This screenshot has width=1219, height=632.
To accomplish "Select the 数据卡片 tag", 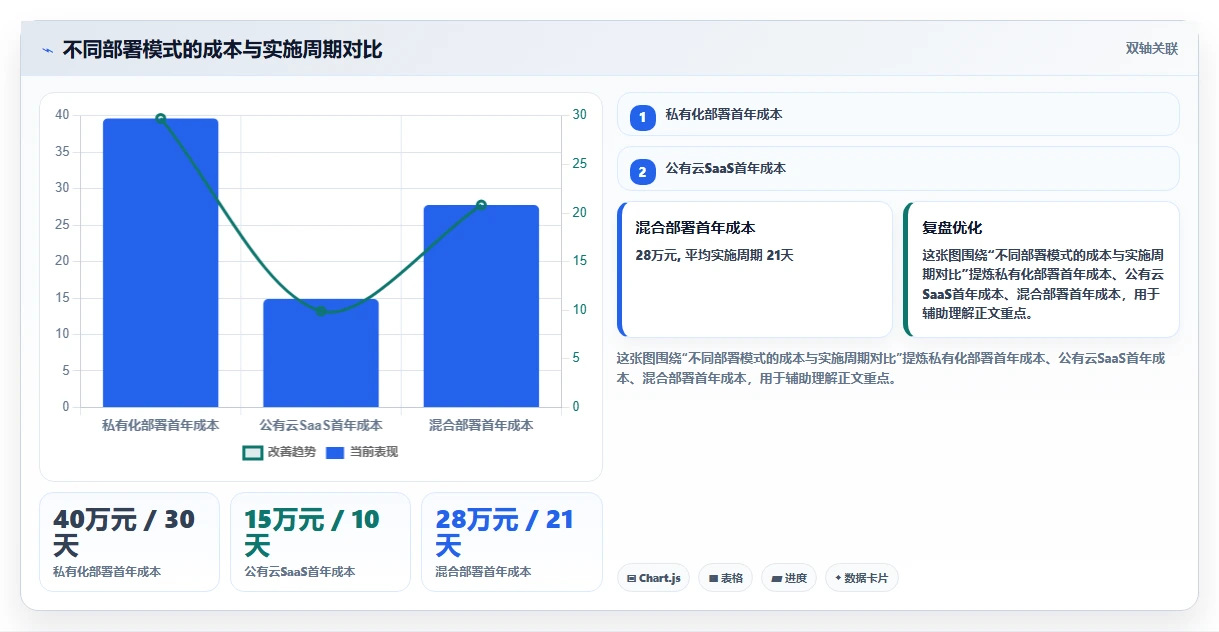I will (861, 578).
